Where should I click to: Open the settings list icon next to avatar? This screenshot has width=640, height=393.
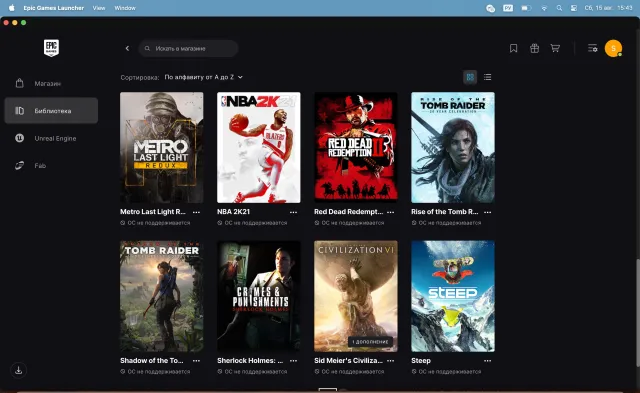(593, 48)
